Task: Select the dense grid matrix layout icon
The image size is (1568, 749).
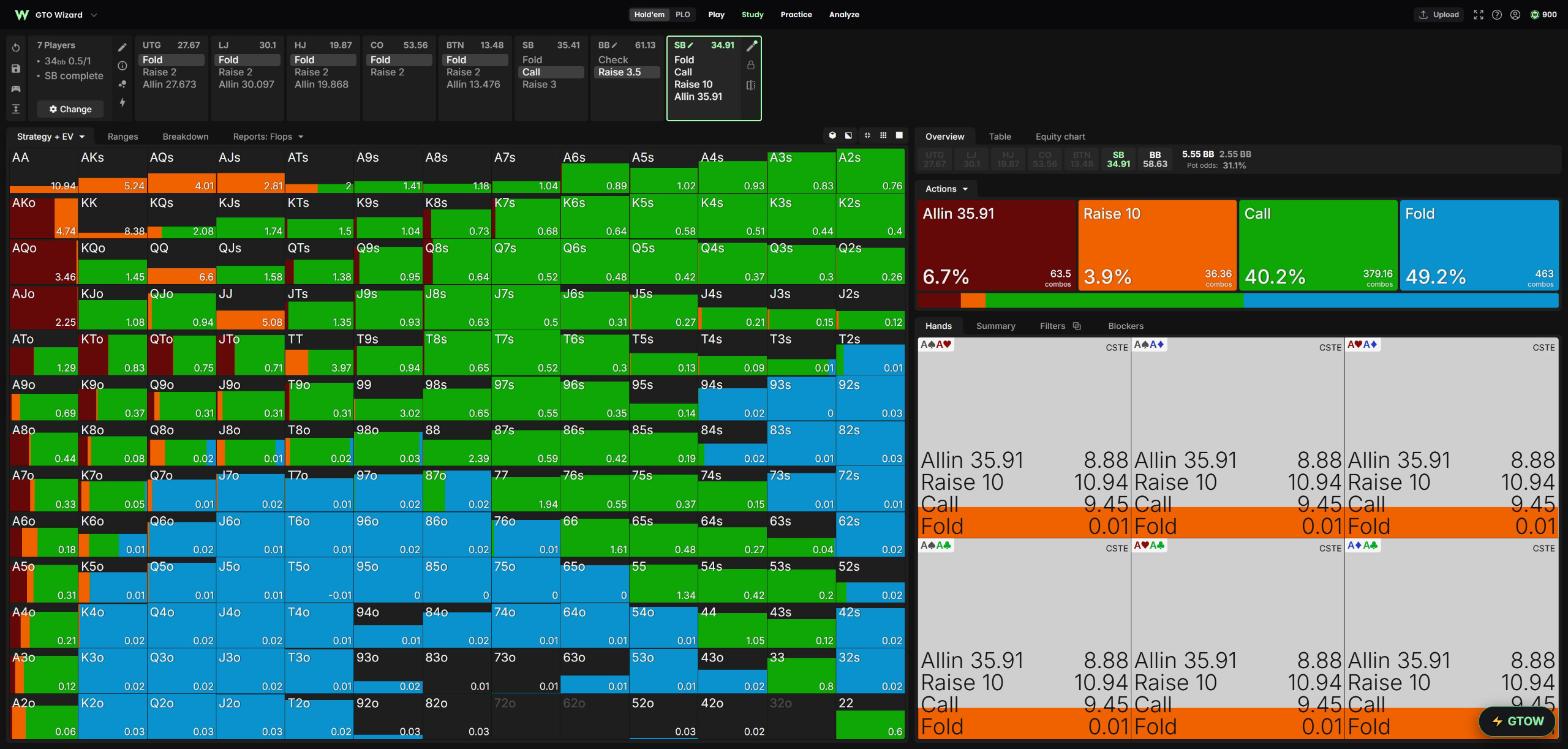Action: tap(883, 136)
